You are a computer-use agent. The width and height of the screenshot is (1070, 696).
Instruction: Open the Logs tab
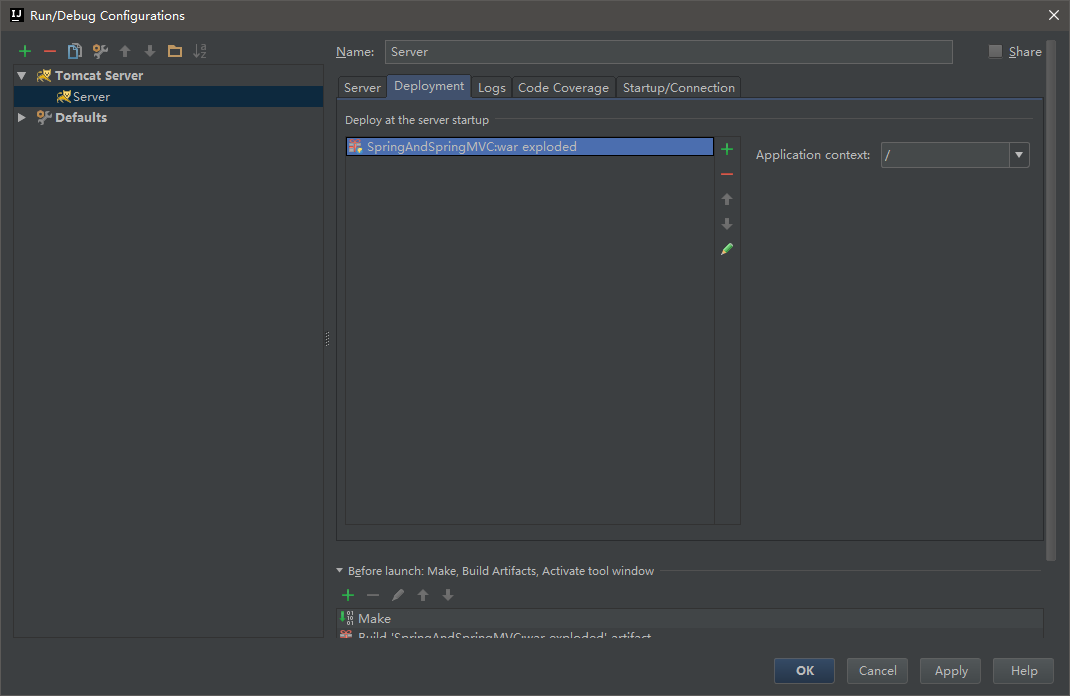point(491,87)
